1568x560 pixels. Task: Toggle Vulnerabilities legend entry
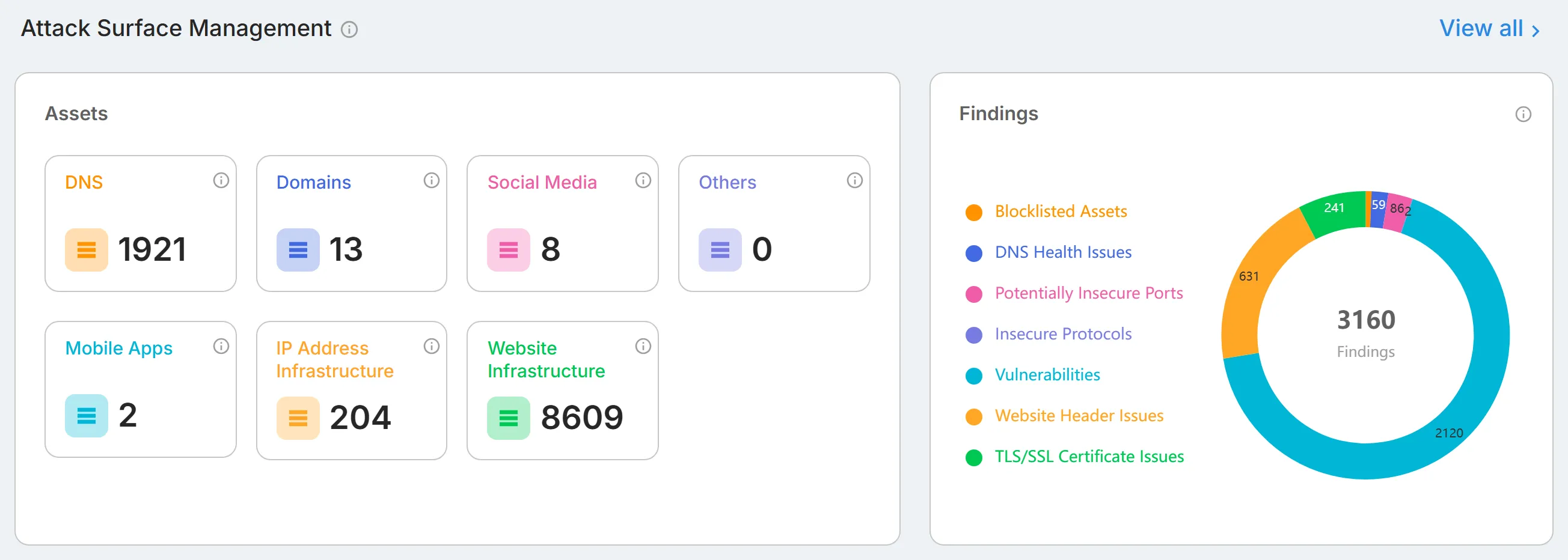tap(1033, 375)
